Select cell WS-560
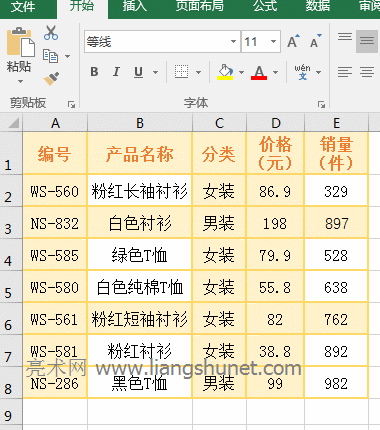 point(55,191)
